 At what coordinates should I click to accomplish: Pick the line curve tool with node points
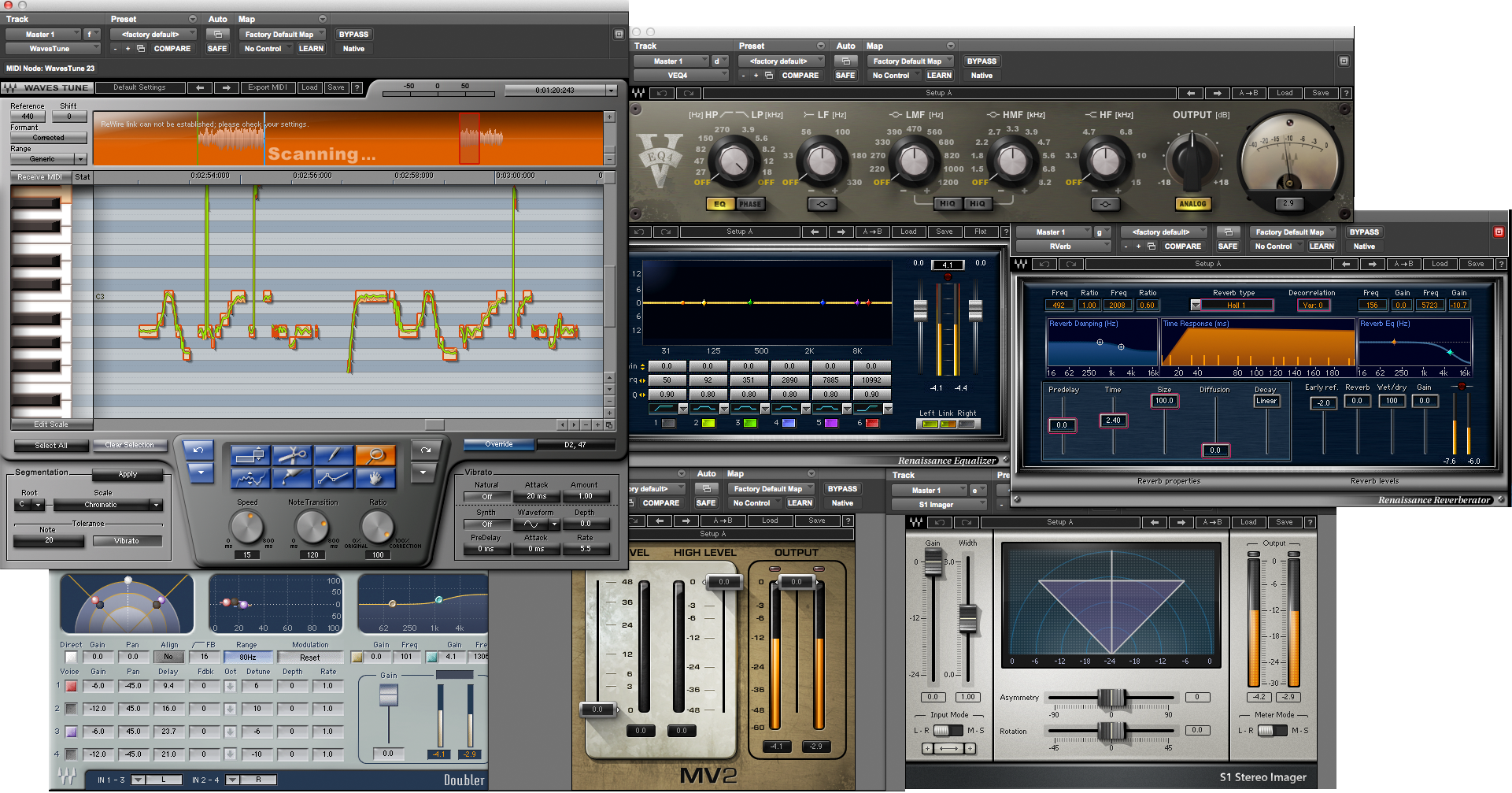click(x=334, y=479)
